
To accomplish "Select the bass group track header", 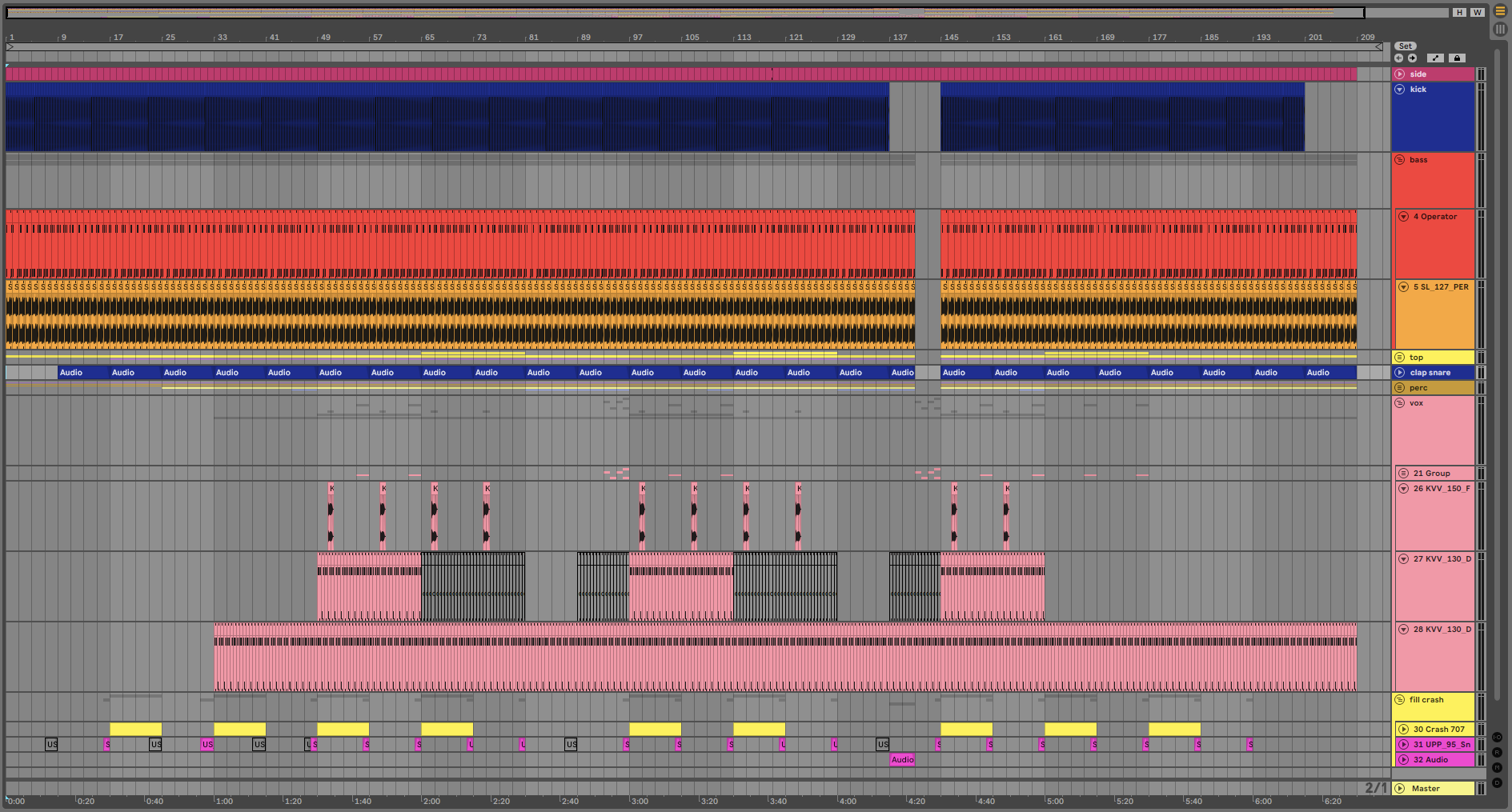I will 1434,180.
